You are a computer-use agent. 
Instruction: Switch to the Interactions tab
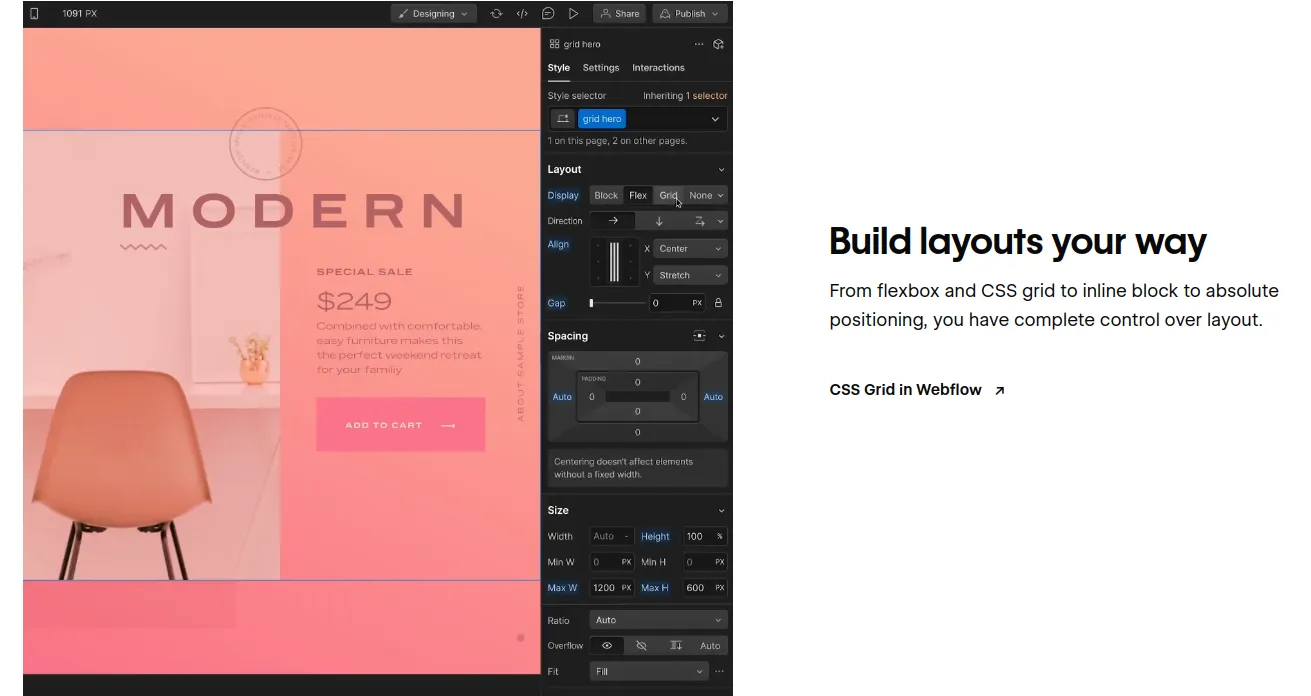point(658,68)
